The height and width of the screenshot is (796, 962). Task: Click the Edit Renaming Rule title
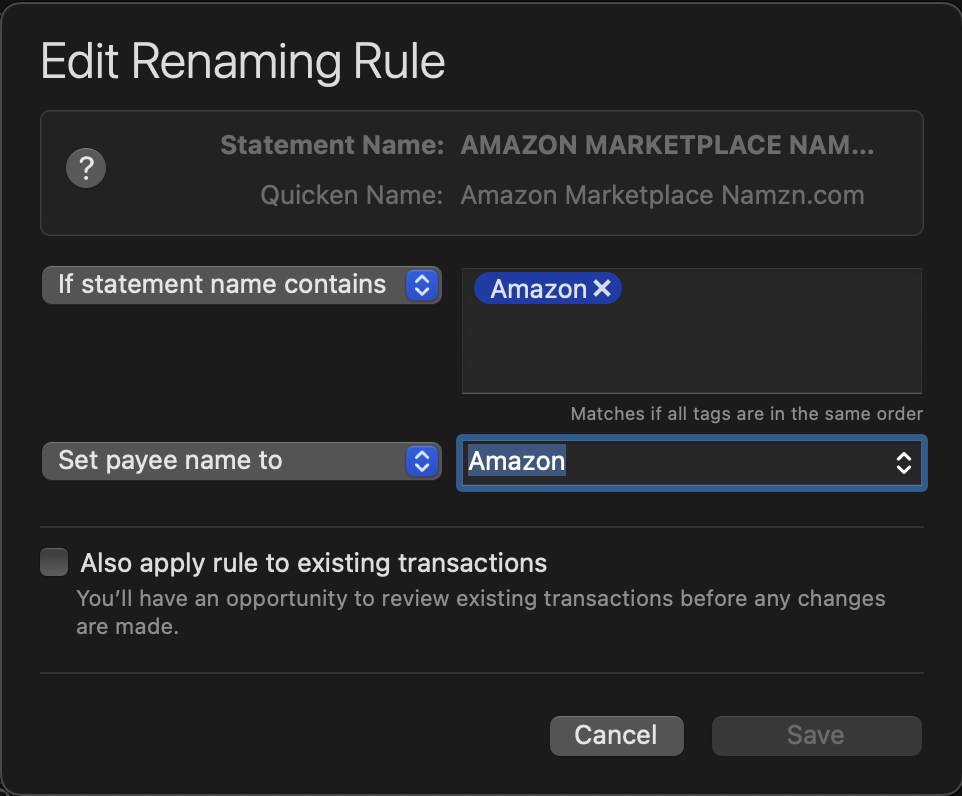pos(243,61)
